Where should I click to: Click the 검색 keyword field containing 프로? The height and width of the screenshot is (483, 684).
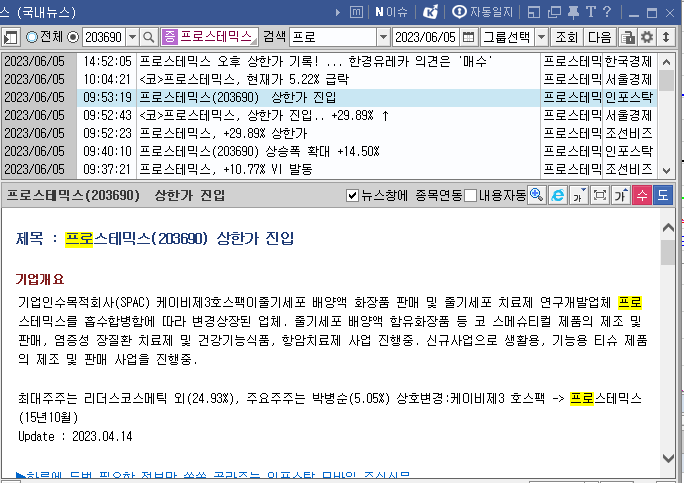coord(333,37)
